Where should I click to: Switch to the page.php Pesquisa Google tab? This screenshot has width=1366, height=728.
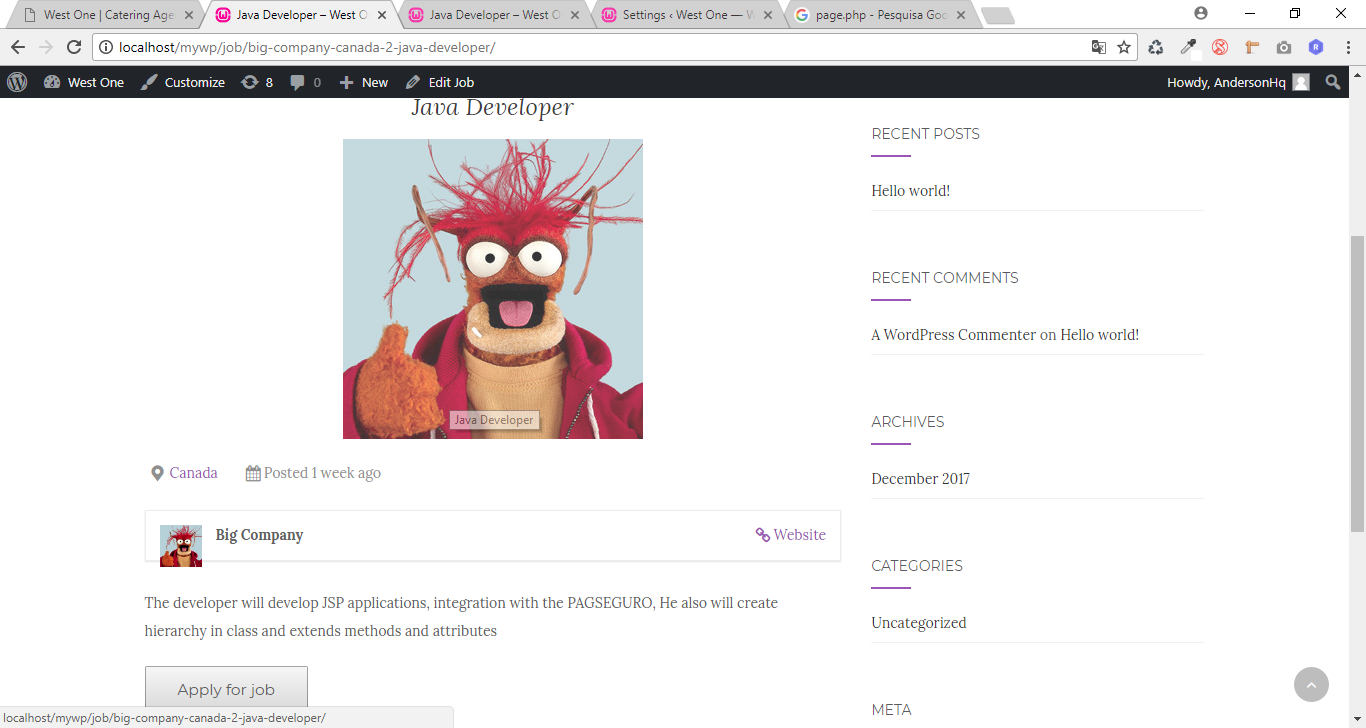[x=880, y=15]
